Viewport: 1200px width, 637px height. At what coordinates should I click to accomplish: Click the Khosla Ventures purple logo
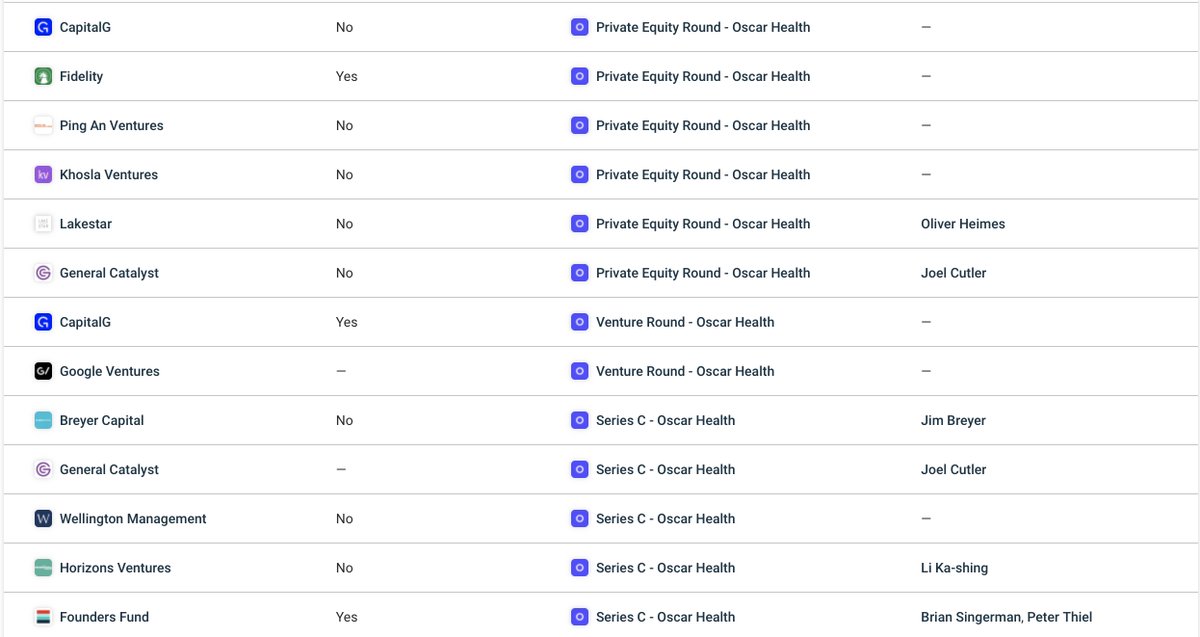43,174
